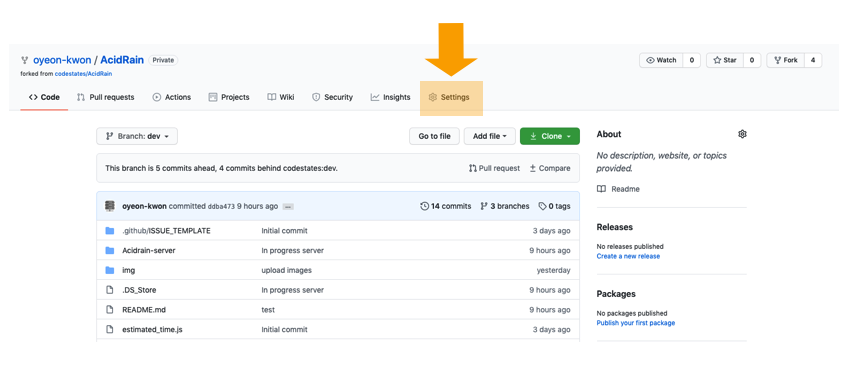841x367 pixels.
Task: Open the .DS_Store file
Action: 139,290
